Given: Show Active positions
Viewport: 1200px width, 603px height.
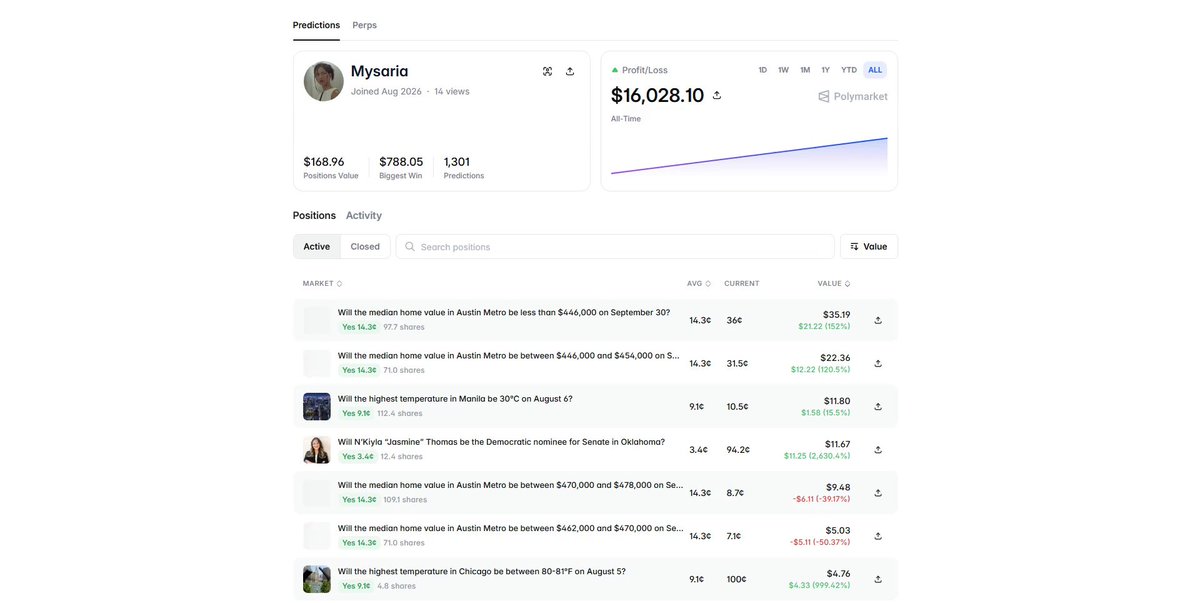Looking at the screenshot, I should 317,246.
